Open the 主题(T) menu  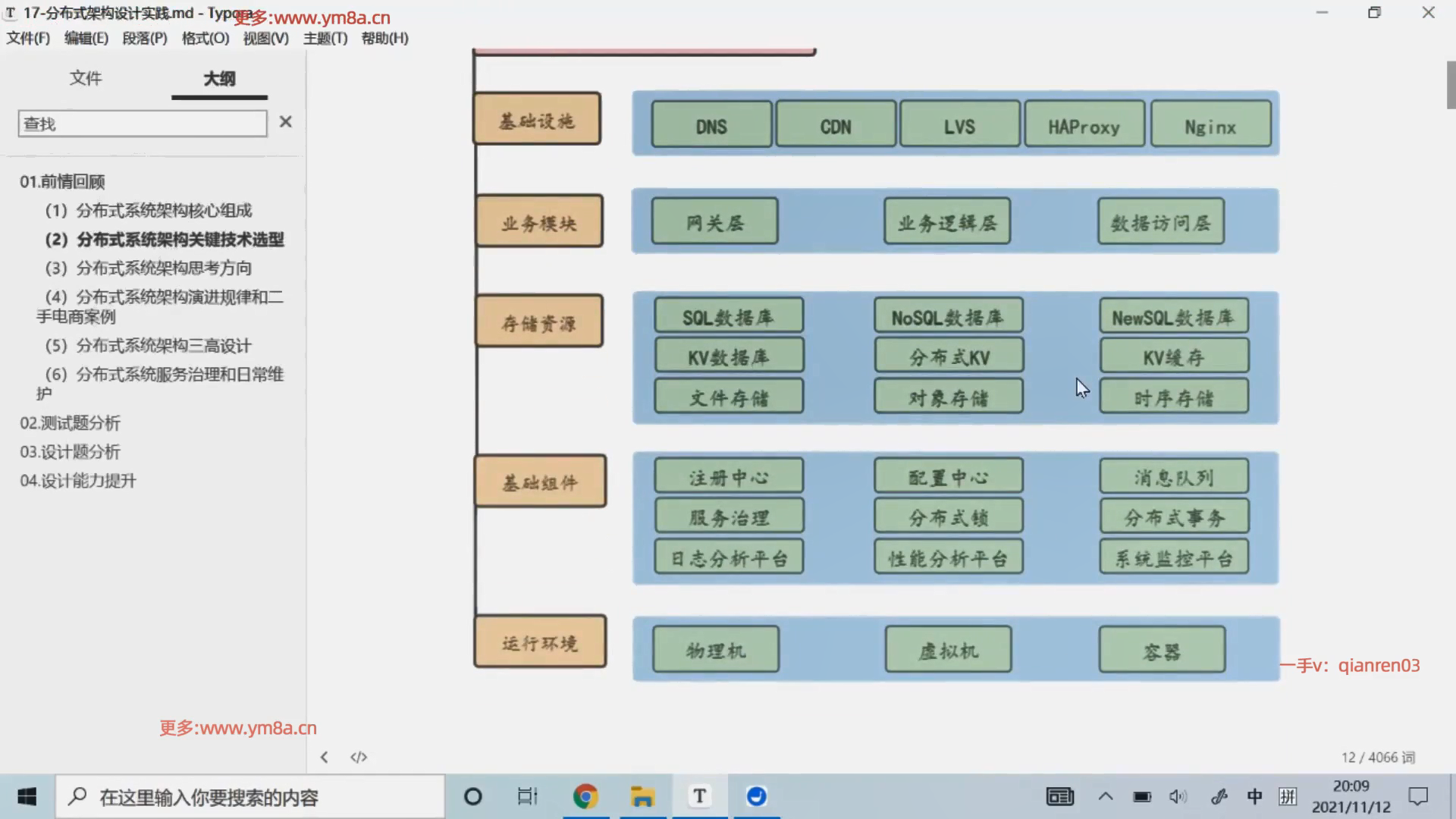coord(325,38)
